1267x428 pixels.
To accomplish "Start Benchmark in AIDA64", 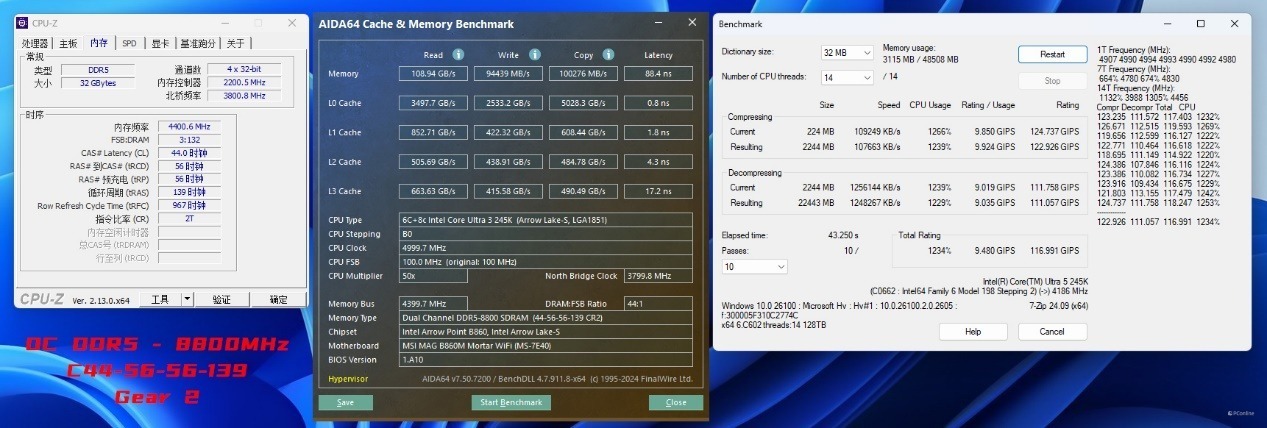I will point(511,403).
